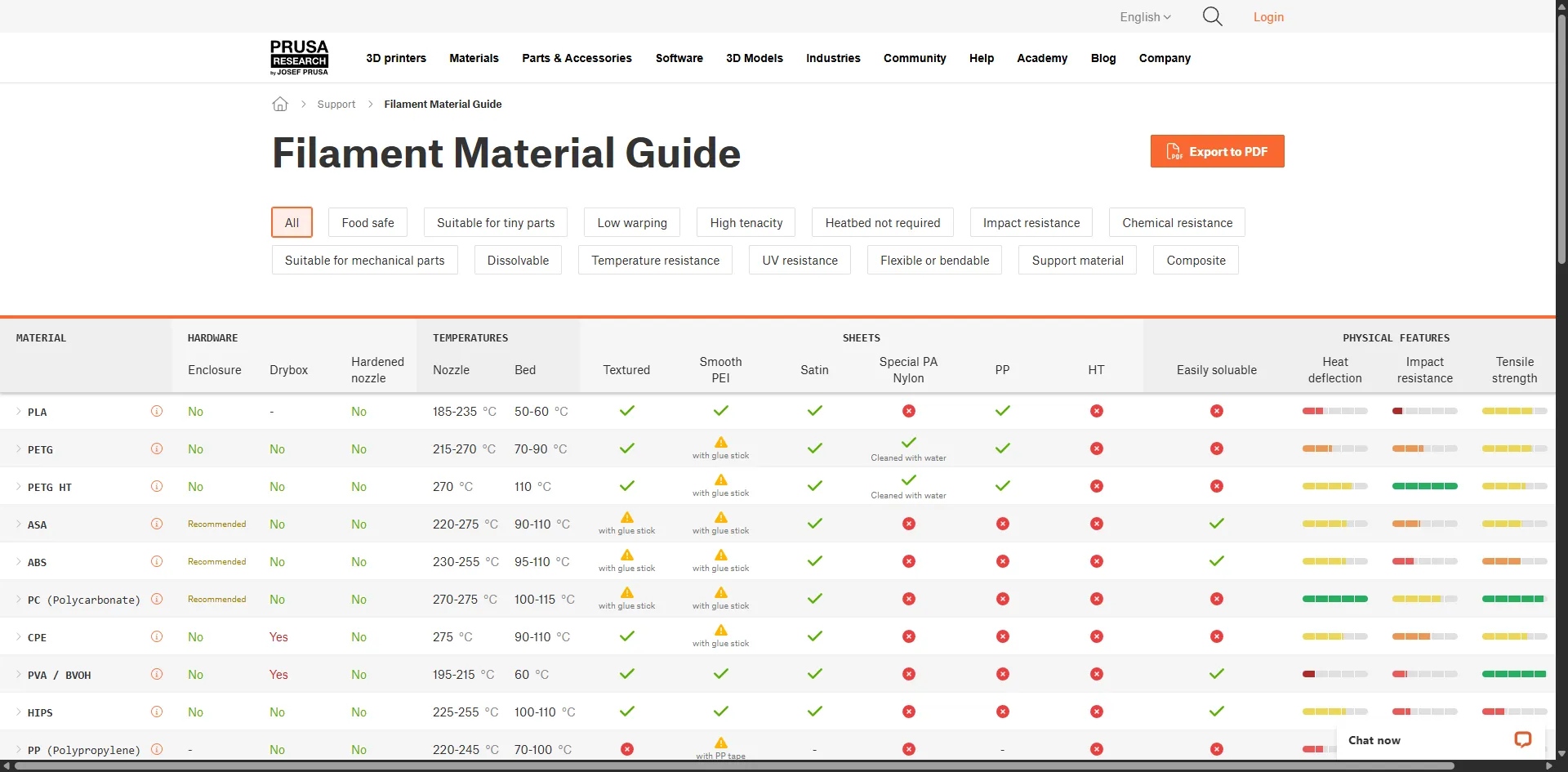The image size is (1568, 772).
Task: Expand the CPE row
Action: tap(19, 636)
